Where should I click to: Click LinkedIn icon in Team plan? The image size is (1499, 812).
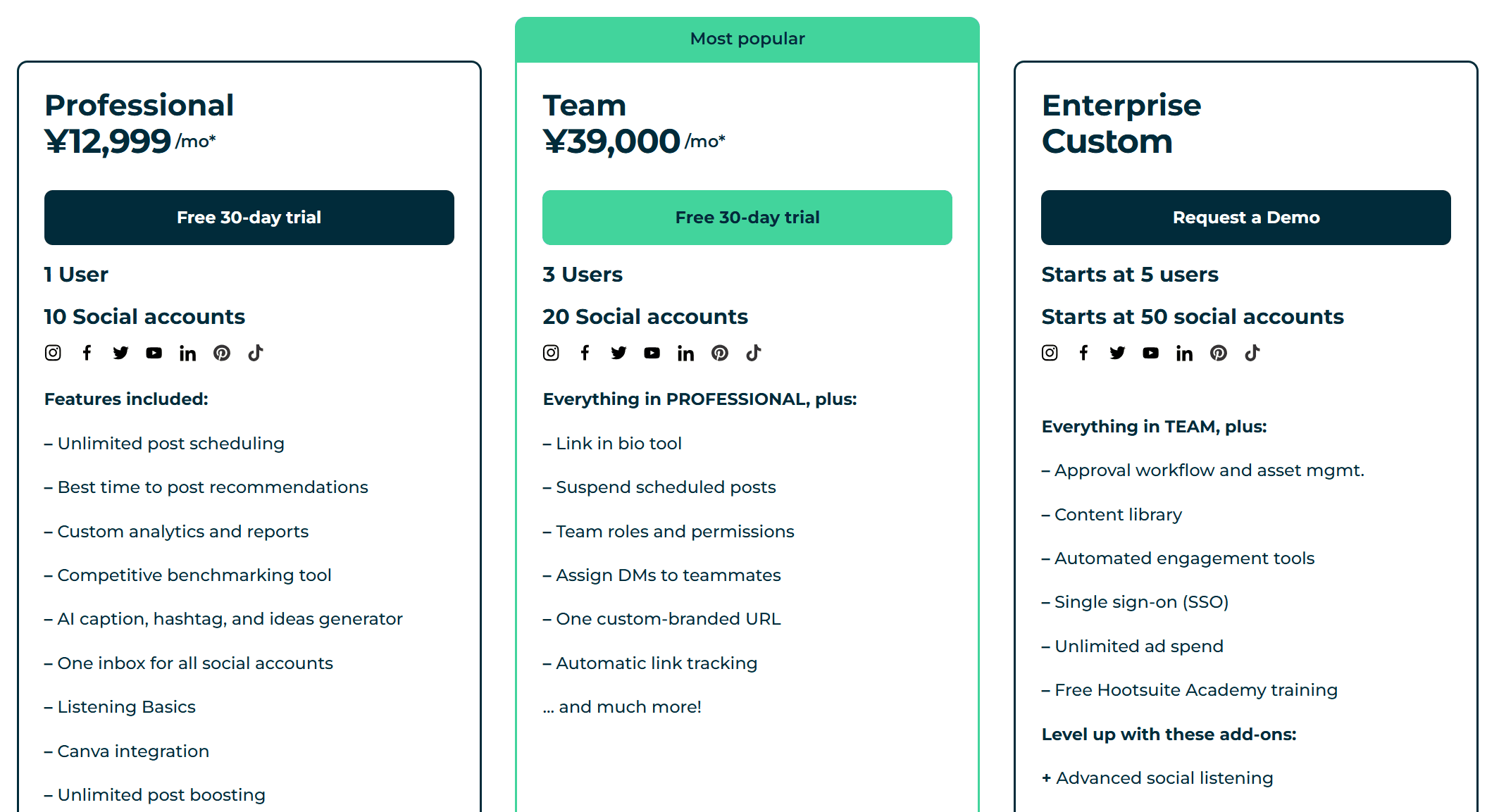(685, 353)
